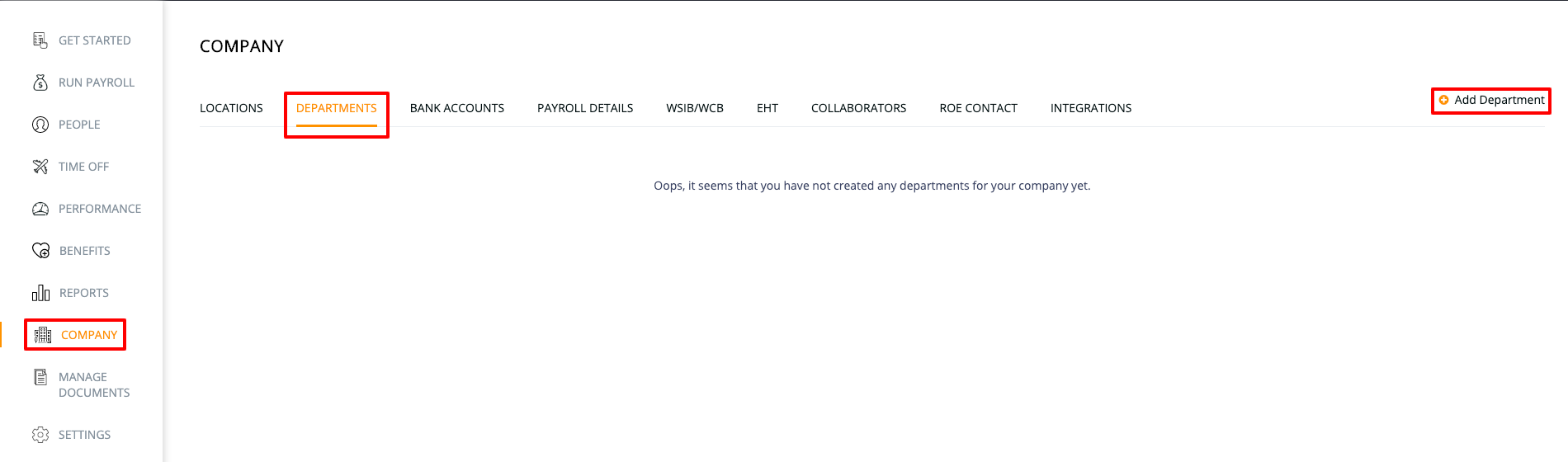Switch to the Integrations tab
1568x462 pixels.
(1091, 108)
